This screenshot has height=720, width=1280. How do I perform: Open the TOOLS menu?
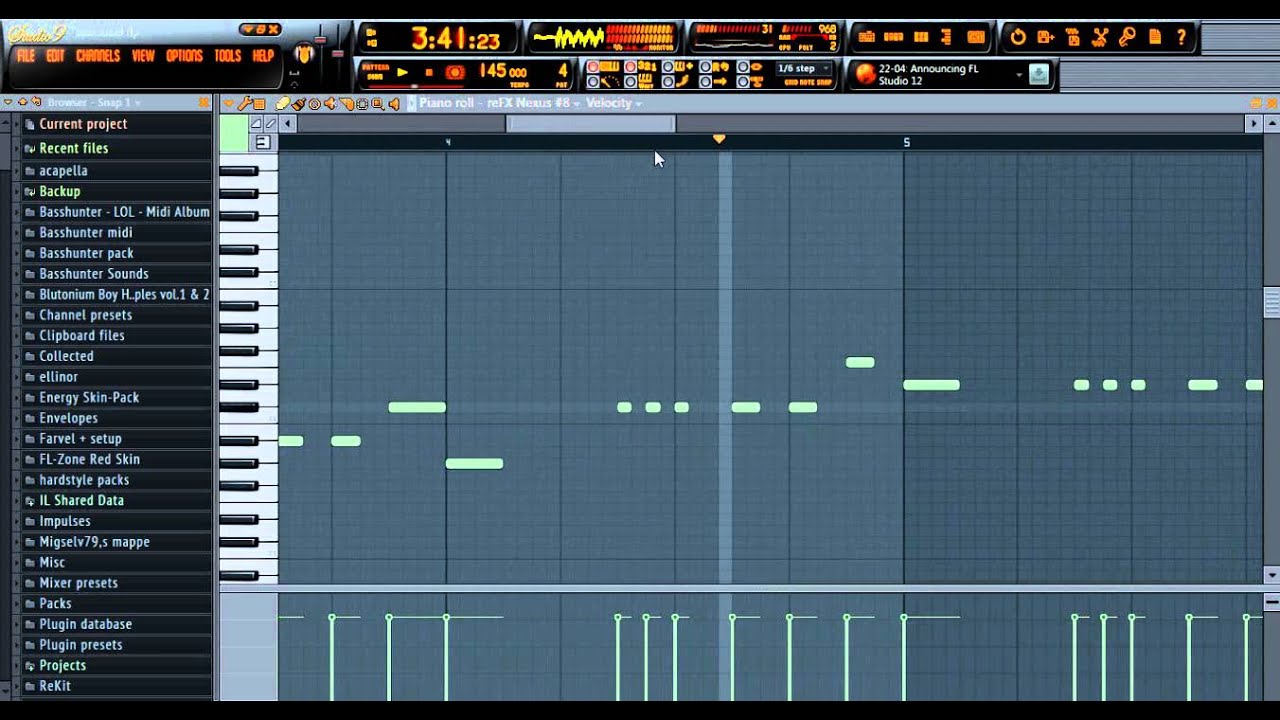point(228,56)
